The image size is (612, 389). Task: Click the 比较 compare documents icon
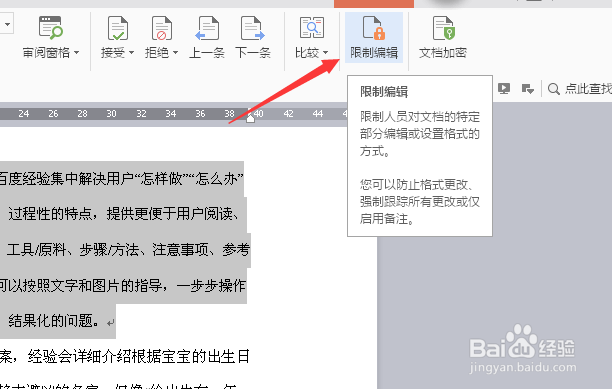click(312, 28)
